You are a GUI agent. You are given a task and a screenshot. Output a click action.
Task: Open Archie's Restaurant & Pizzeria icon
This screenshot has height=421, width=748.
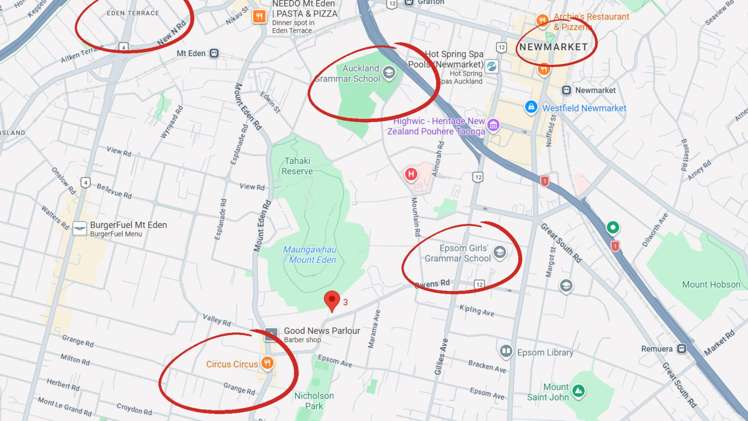542,21
